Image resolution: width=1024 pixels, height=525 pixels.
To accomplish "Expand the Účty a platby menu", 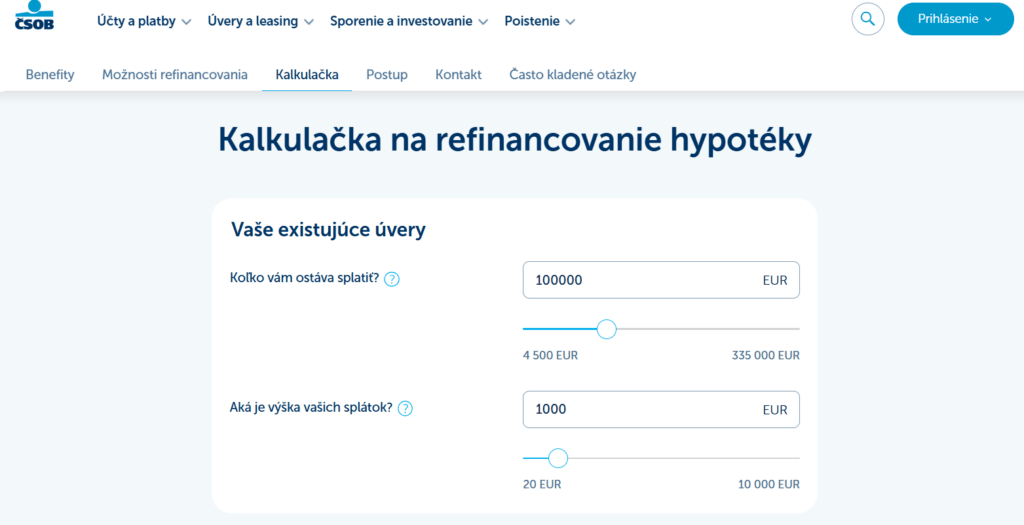I will pyautogui.click(x=144, y=21).
